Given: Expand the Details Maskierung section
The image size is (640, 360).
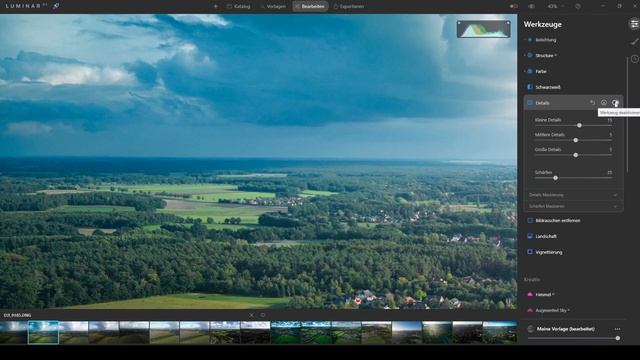Looking at the screenshot, I should point(573,195).
